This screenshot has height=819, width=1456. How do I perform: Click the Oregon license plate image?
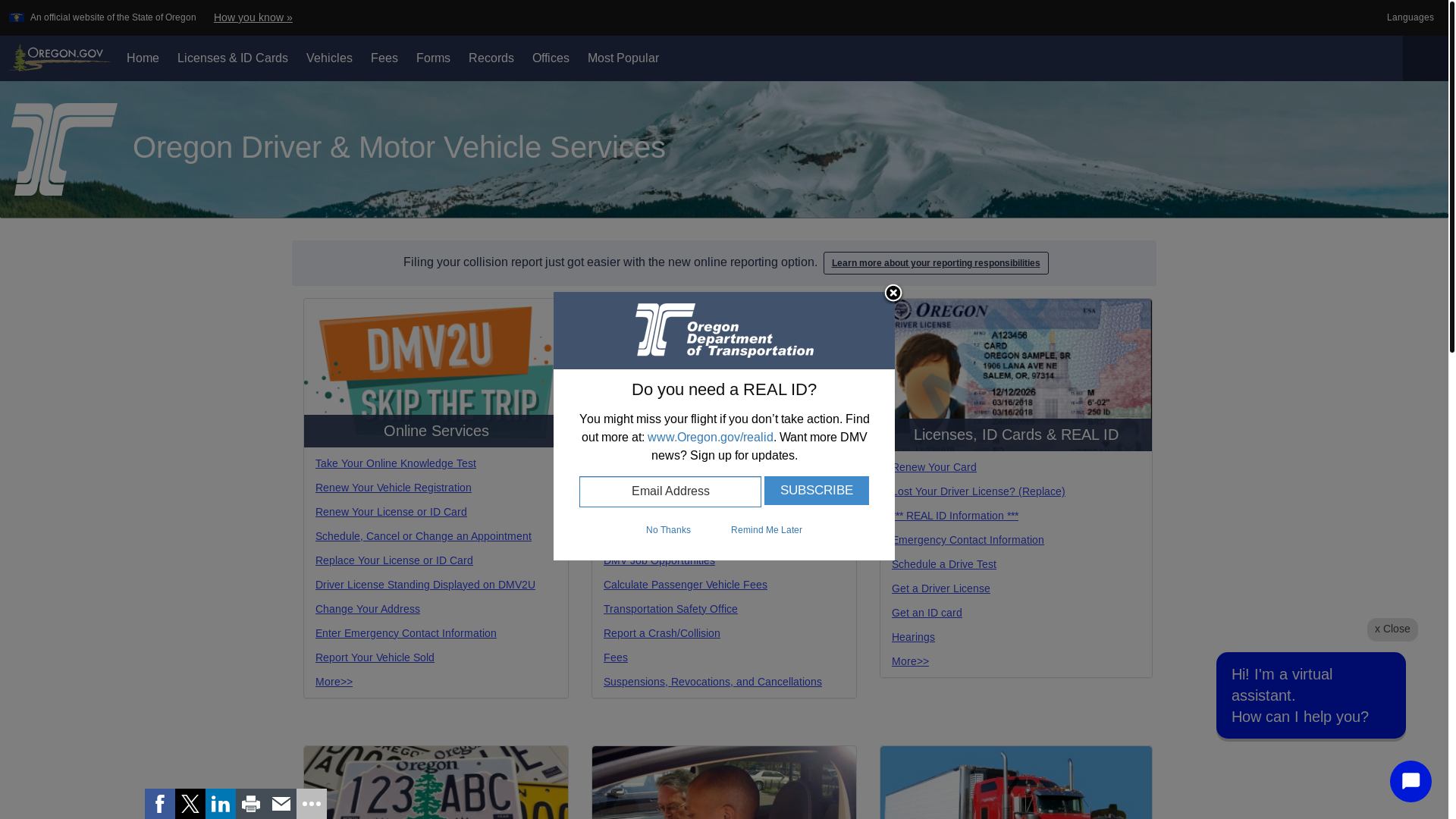point(436,783)
